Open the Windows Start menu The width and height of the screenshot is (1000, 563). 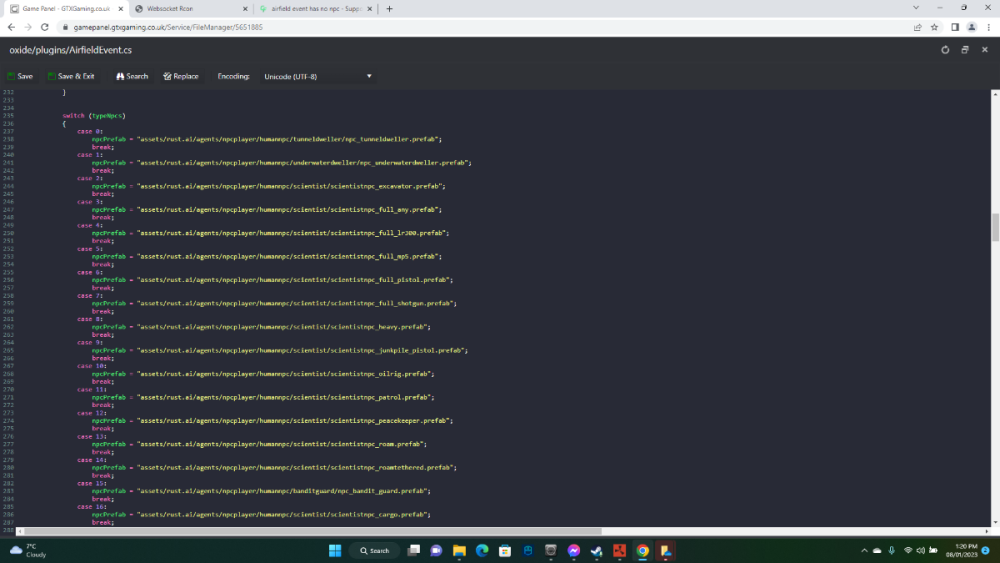(335, 550)
